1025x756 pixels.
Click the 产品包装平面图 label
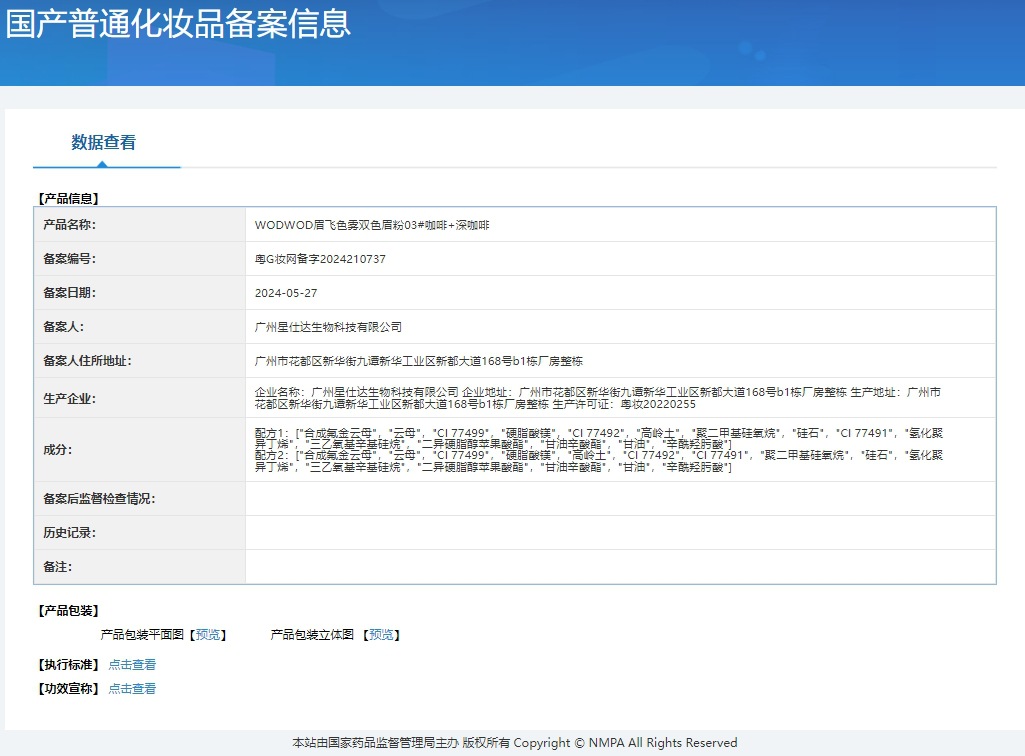142,634
